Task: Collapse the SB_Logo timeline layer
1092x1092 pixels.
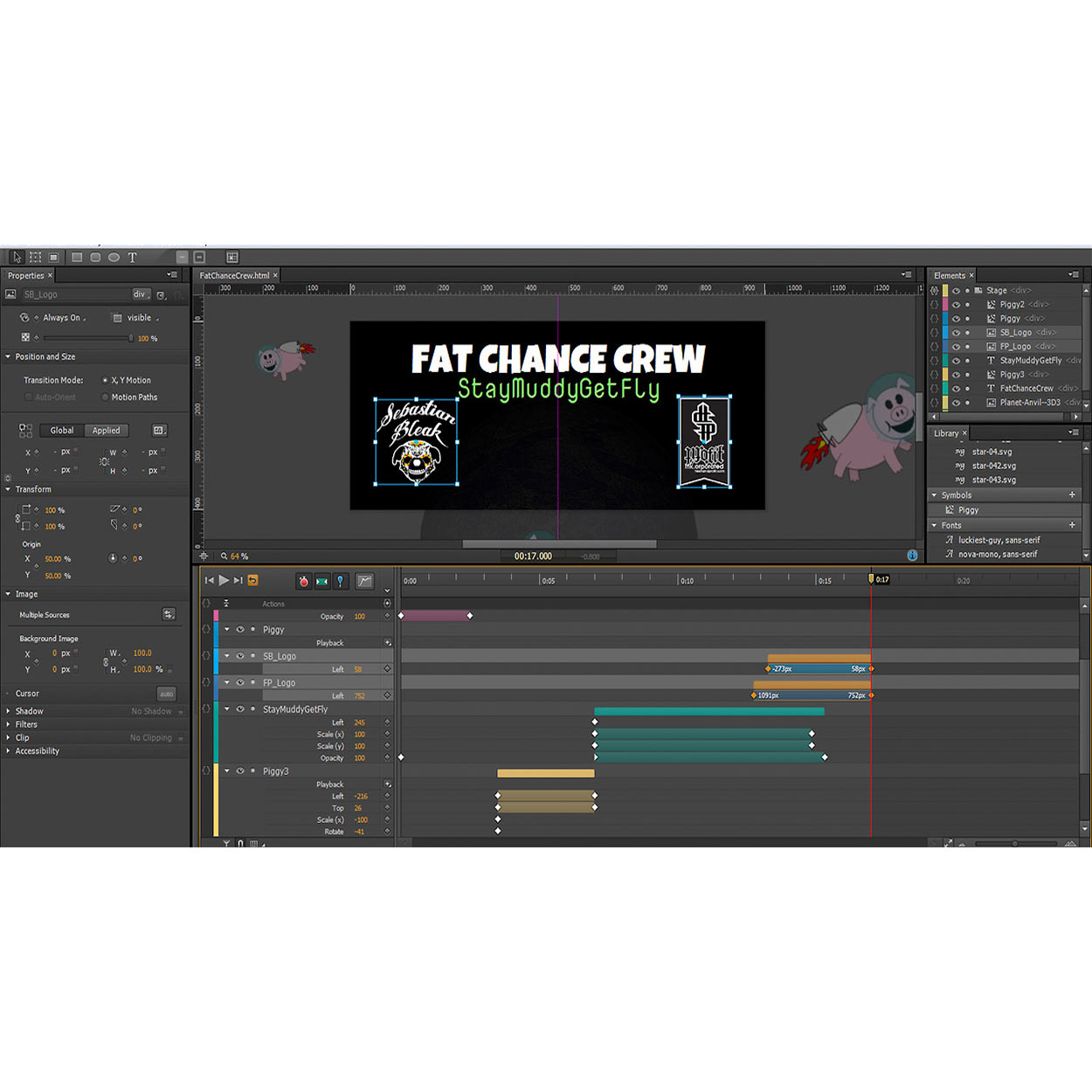Action: [x=227, y=655]
